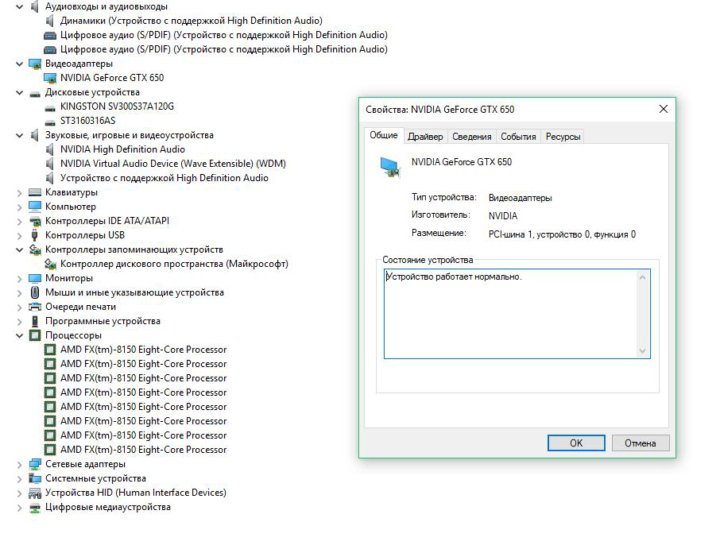The height and width of the screenshot is (553, 720).
Task: Click the Контроллер дискового пространства icon
Action: (x=50, y=264)
